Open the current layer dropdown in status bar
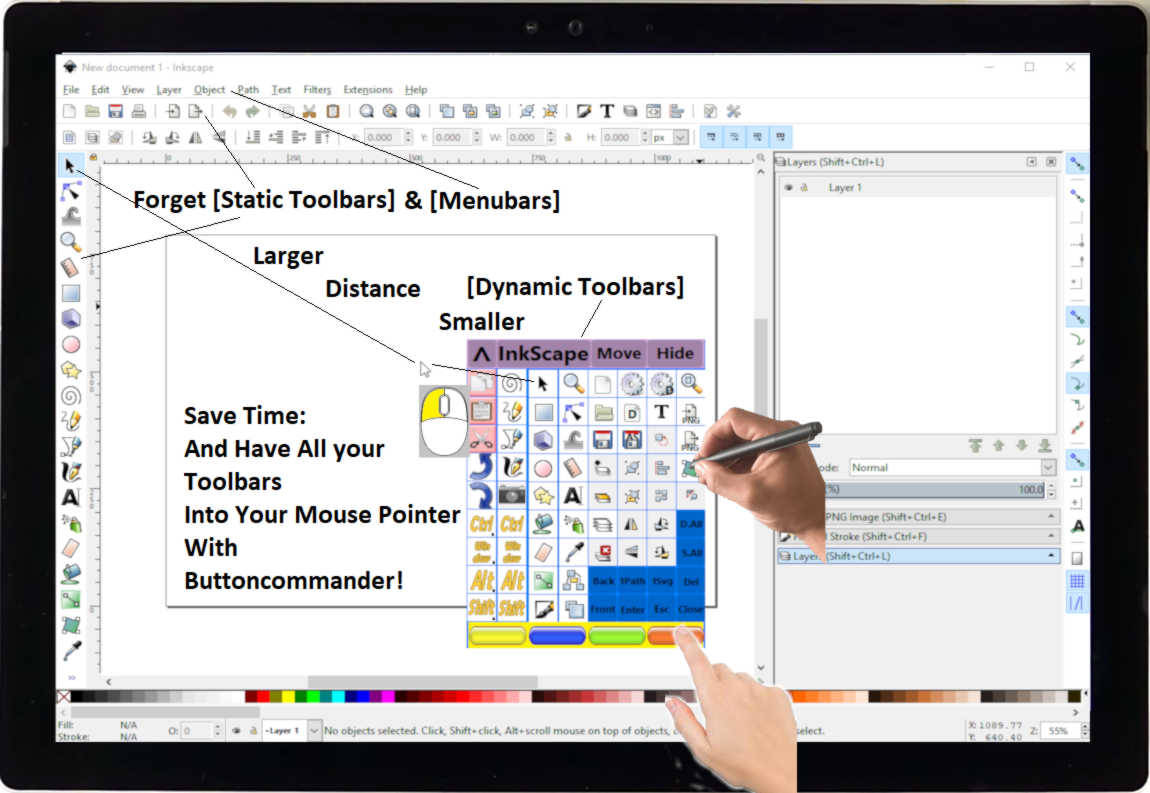 pos(313,731)
